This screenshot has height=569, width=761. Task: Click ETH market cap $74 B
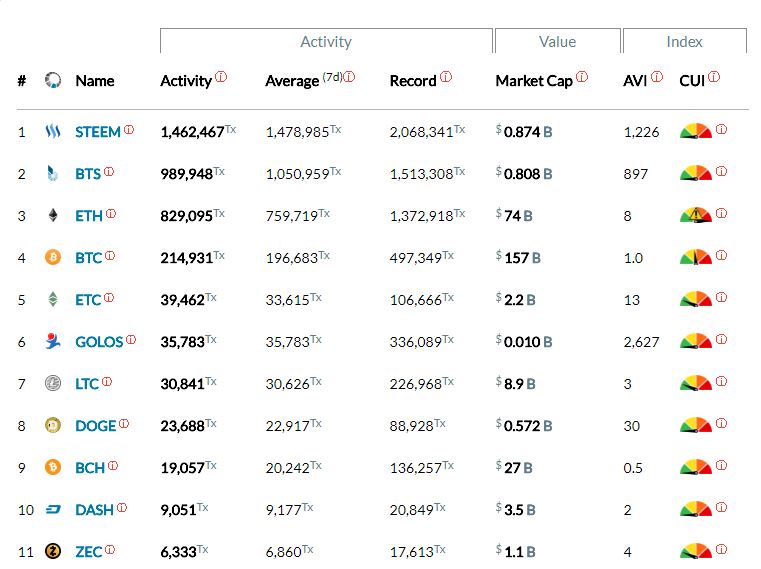click(x=513, y=216)
